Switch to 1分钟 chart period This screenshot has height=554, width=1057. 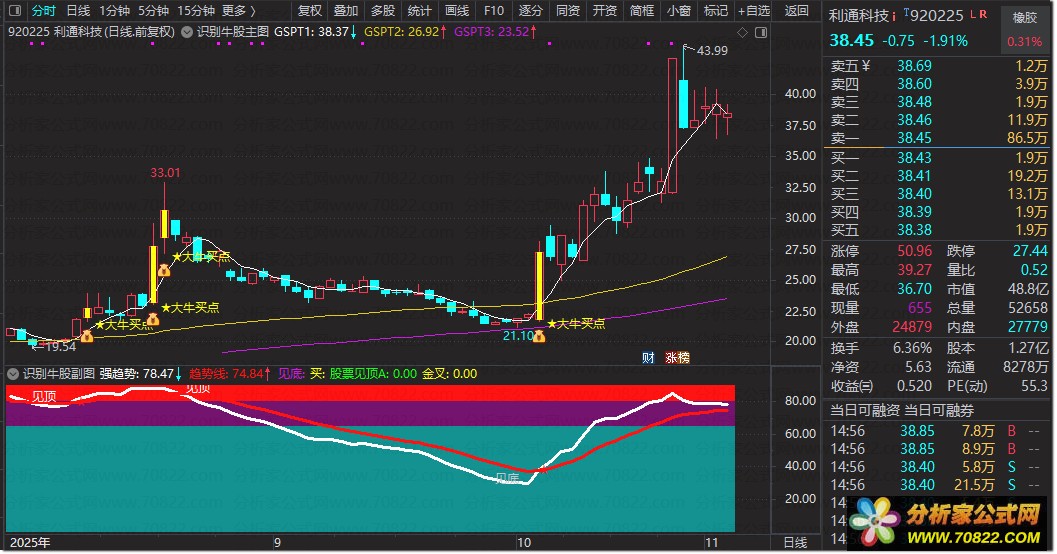coord(114,11)
